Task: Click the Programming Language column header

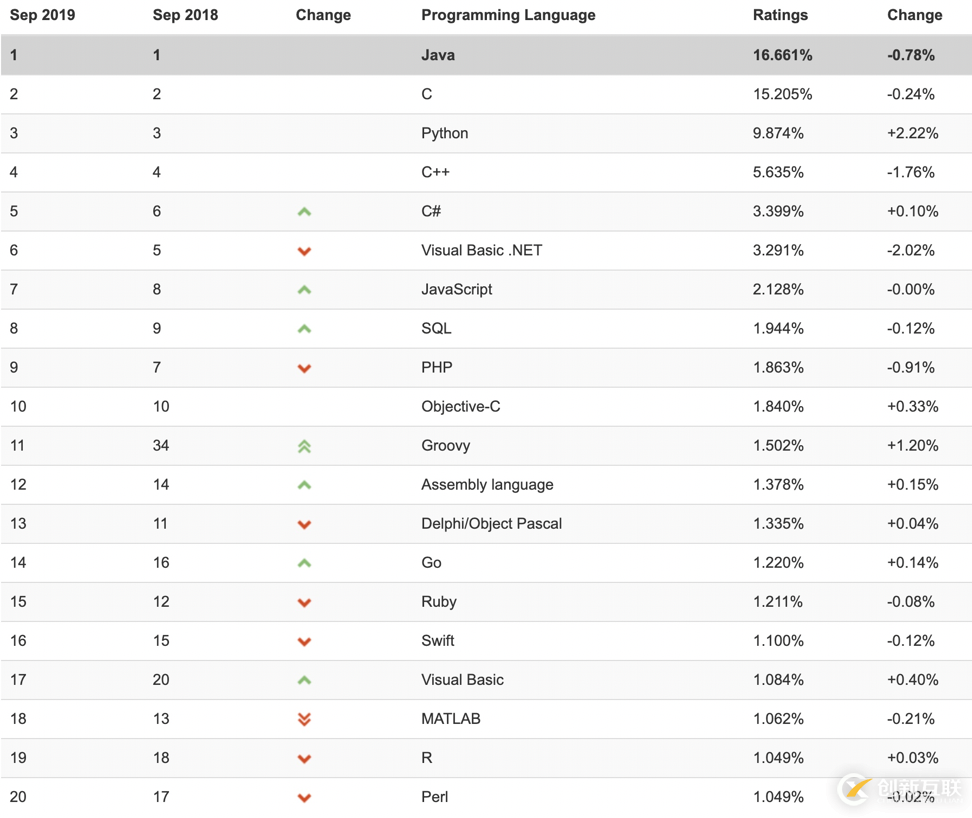Action: pyautogui.click(x=508, y=15)
